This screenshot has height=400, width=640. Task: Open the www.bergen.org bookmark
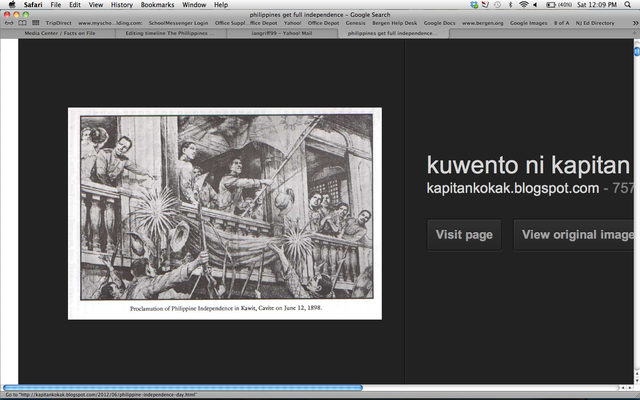[482, 23]
